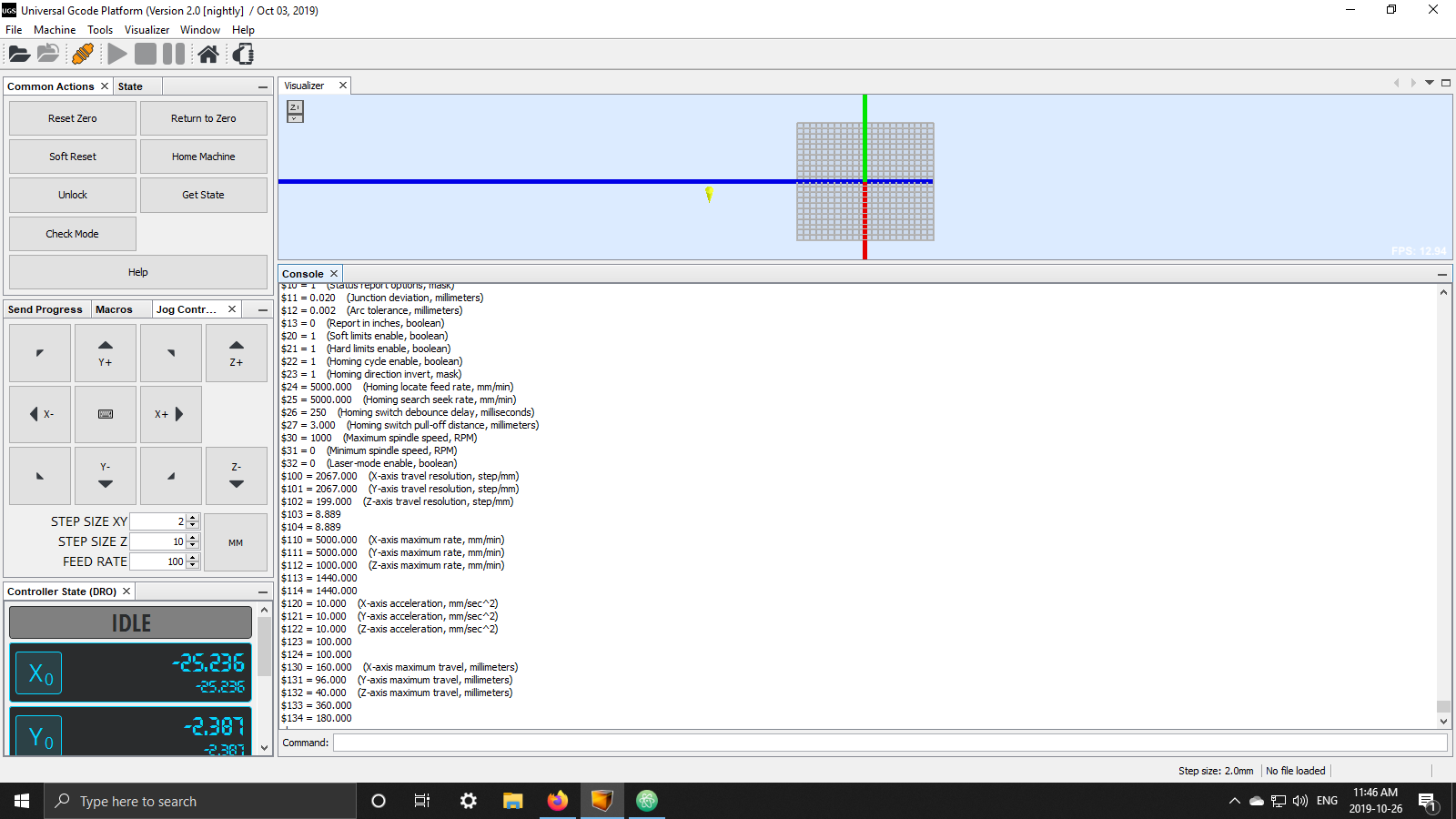Select the connect/disconnect plug icon
The image size is (1456, 819).
tap(83, 54)
